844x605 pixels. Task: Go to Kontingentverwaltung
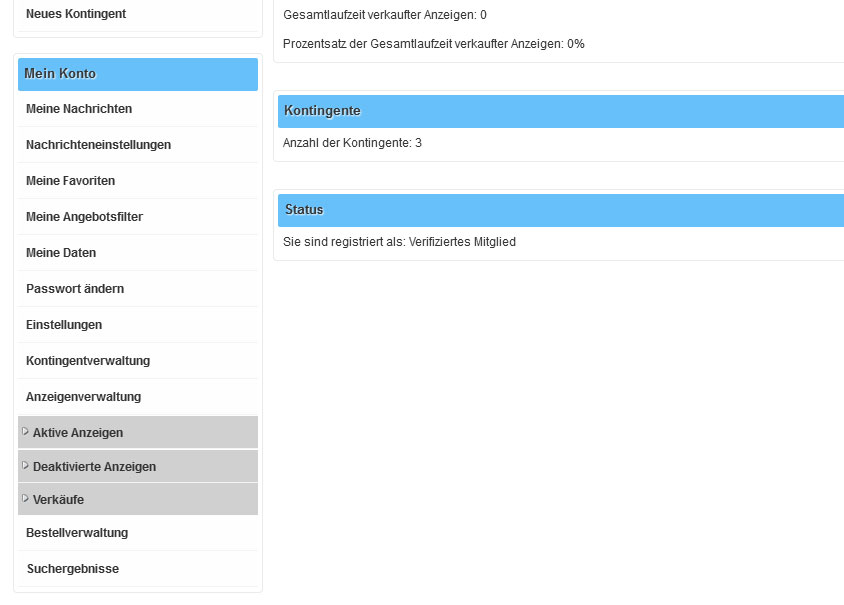point(138,361)
